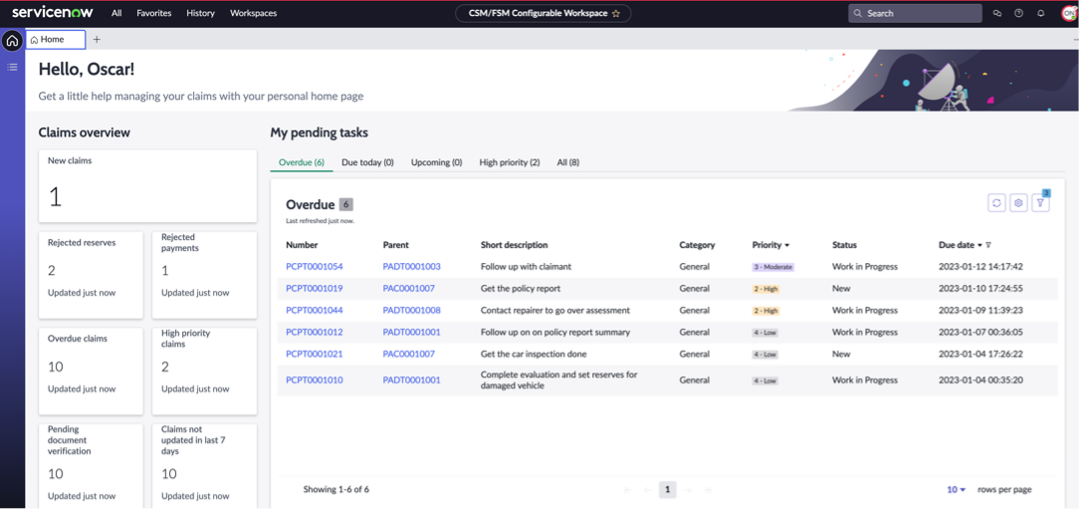Open parent PADT0001008
Screen dimensions: 1081x513
click(412, 310)
